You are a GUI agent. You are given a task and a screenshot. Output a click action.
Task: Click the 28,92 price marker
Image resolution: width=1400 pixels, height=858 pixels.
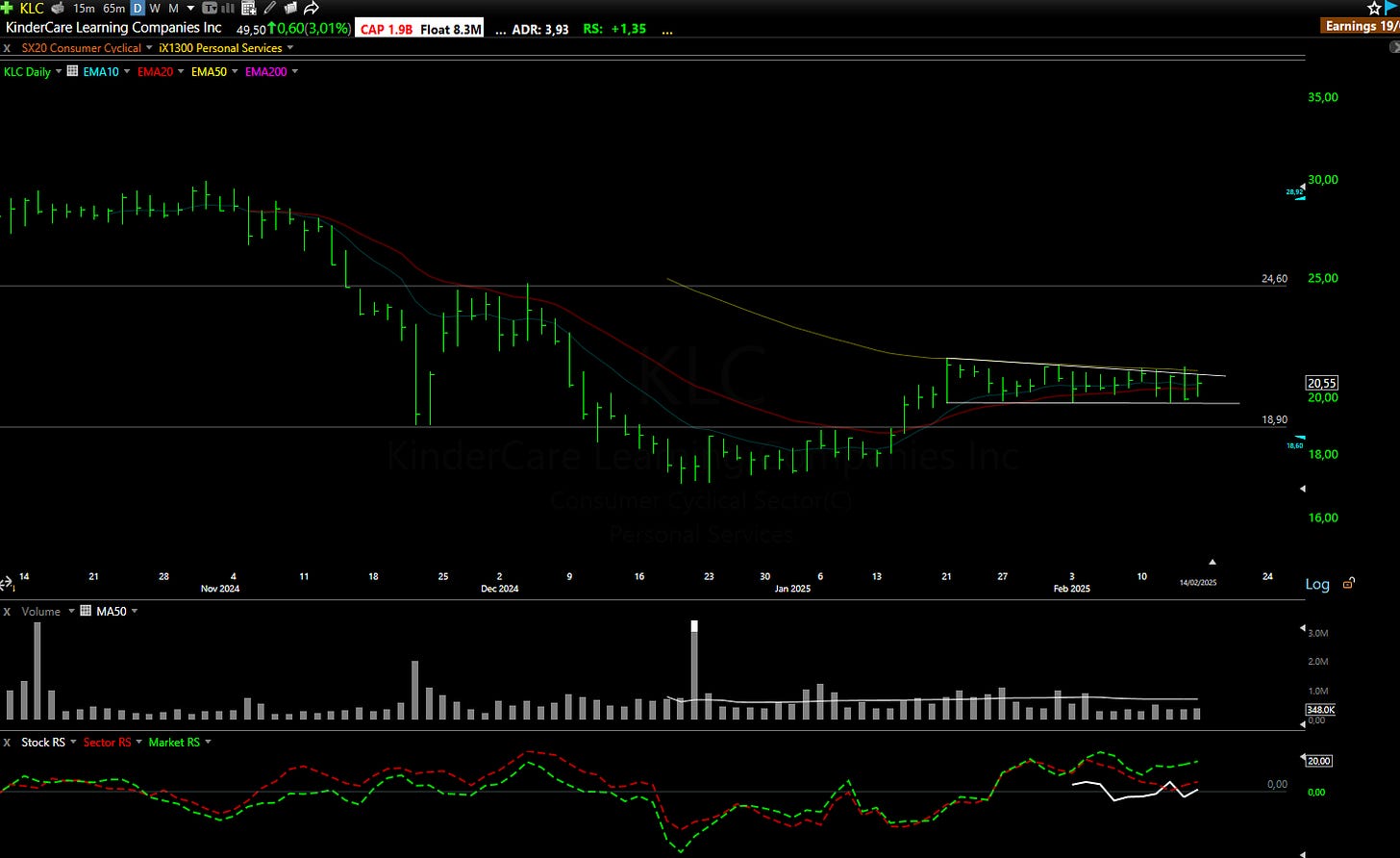1294,192
